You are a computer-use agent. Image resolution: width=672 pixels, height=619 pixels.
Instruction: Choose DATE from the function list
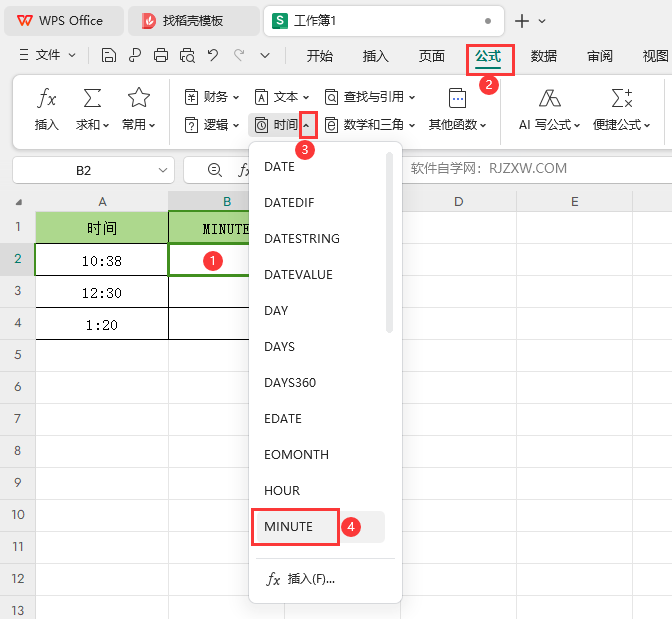coord(320,167)
